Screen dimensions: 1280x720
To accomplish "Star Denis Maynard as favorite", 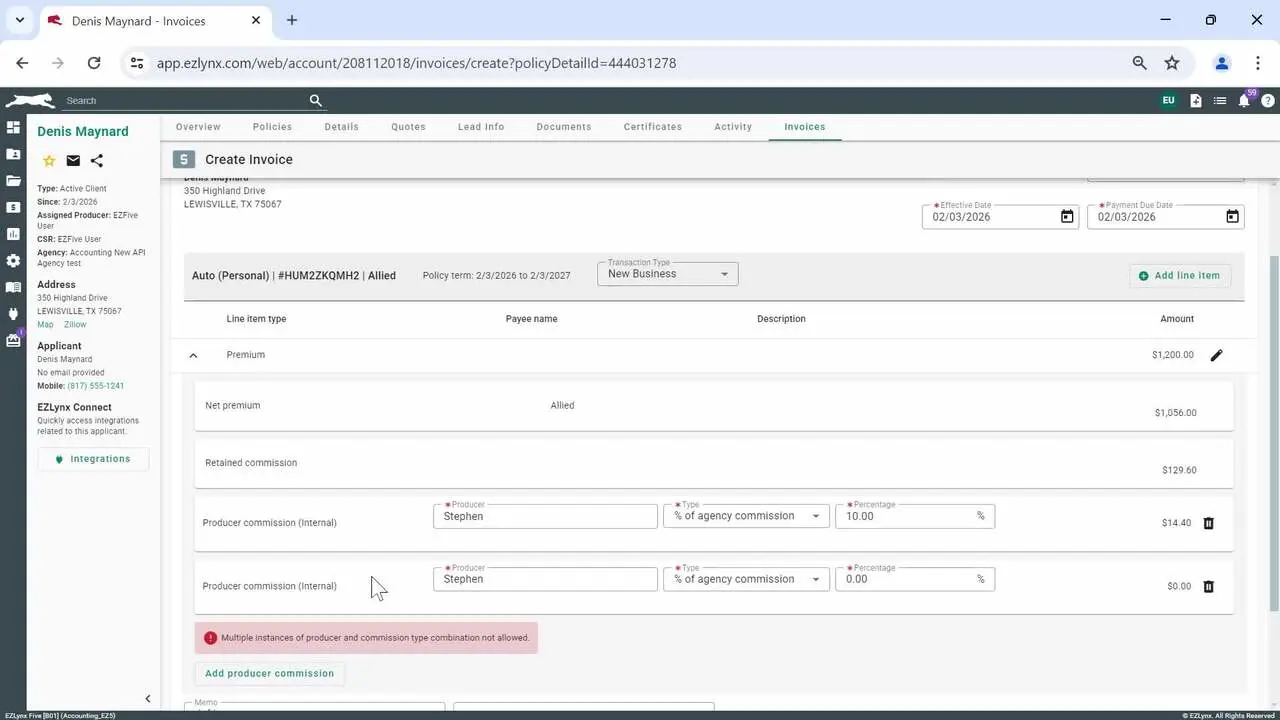I will point(49,161).
